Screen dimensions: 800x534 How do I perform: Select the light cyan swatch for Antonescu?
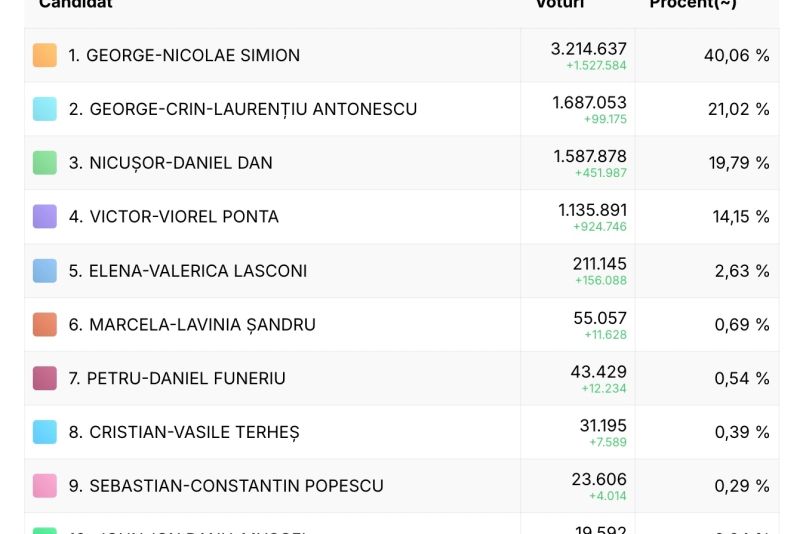45,109
